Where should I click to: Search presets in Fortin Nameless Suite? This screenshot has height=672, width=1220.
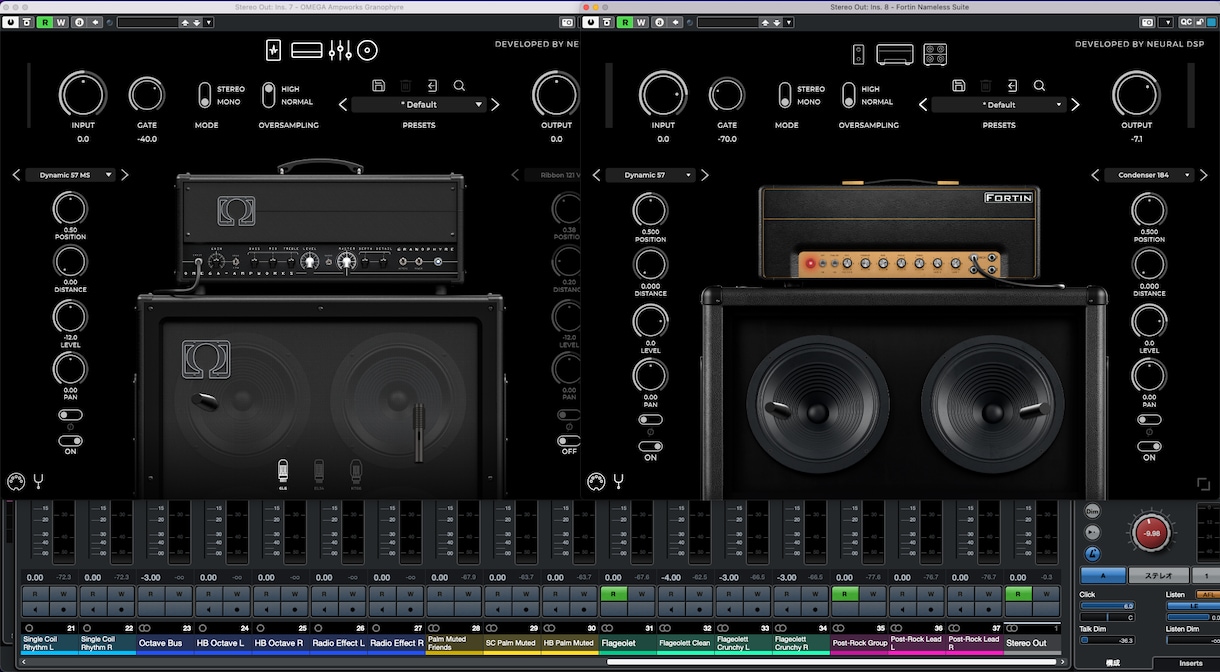1039,86
